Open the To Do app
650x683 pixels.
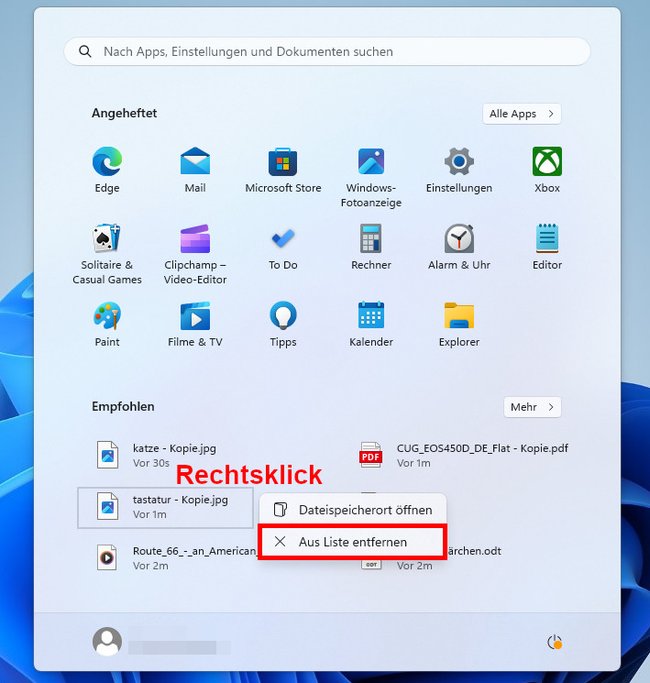click(283, 238)
